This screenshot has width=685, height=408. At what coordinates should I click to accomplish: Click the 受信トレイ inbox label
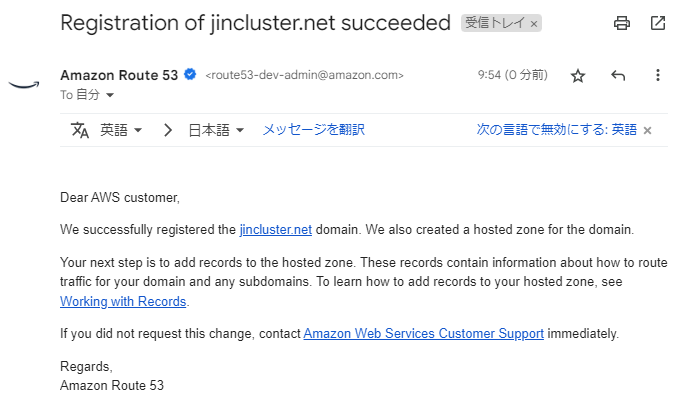point(494,23)
